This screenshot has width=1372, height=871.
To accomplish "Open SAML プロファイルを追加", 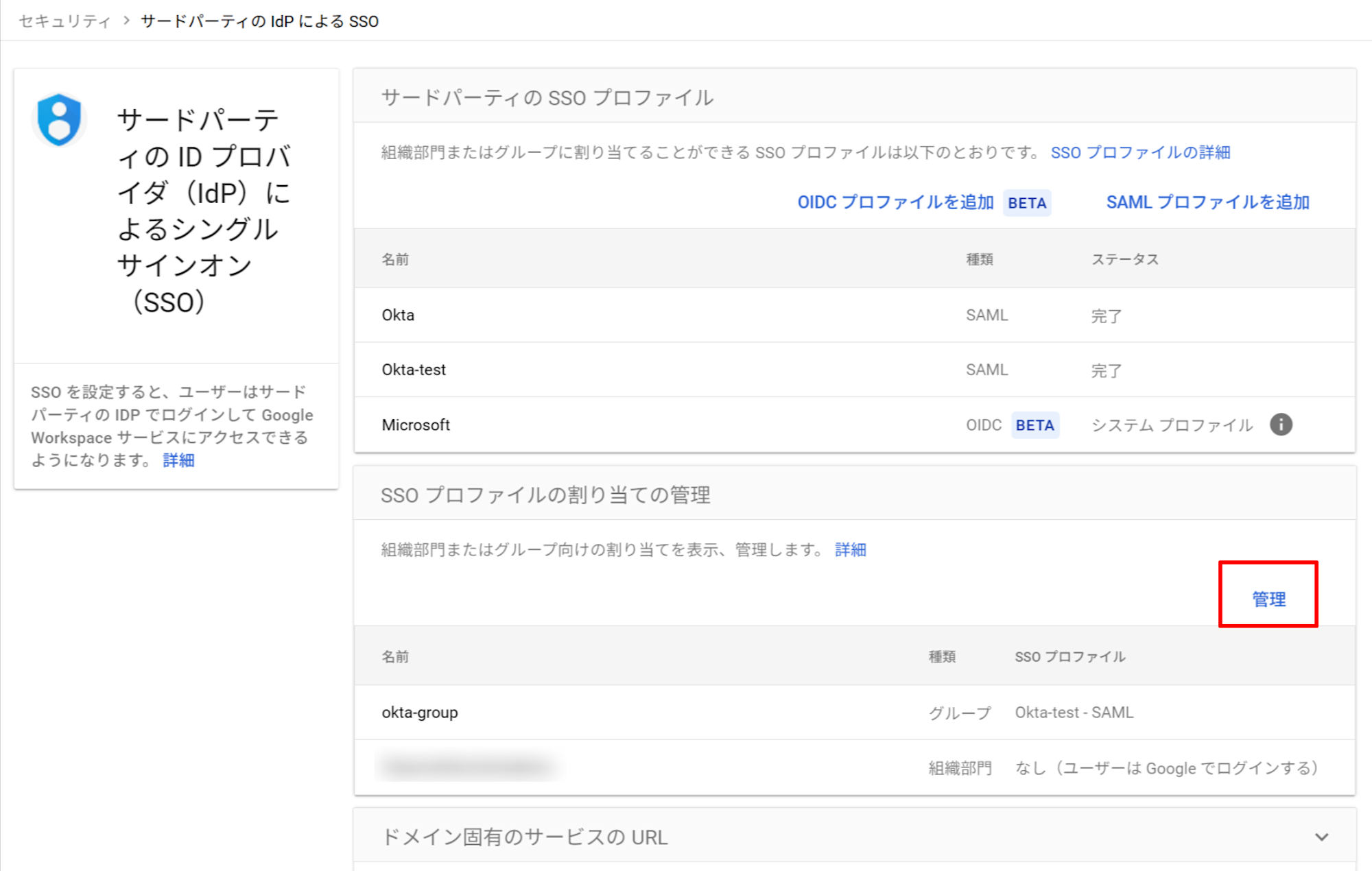I will coord(1208,202).
